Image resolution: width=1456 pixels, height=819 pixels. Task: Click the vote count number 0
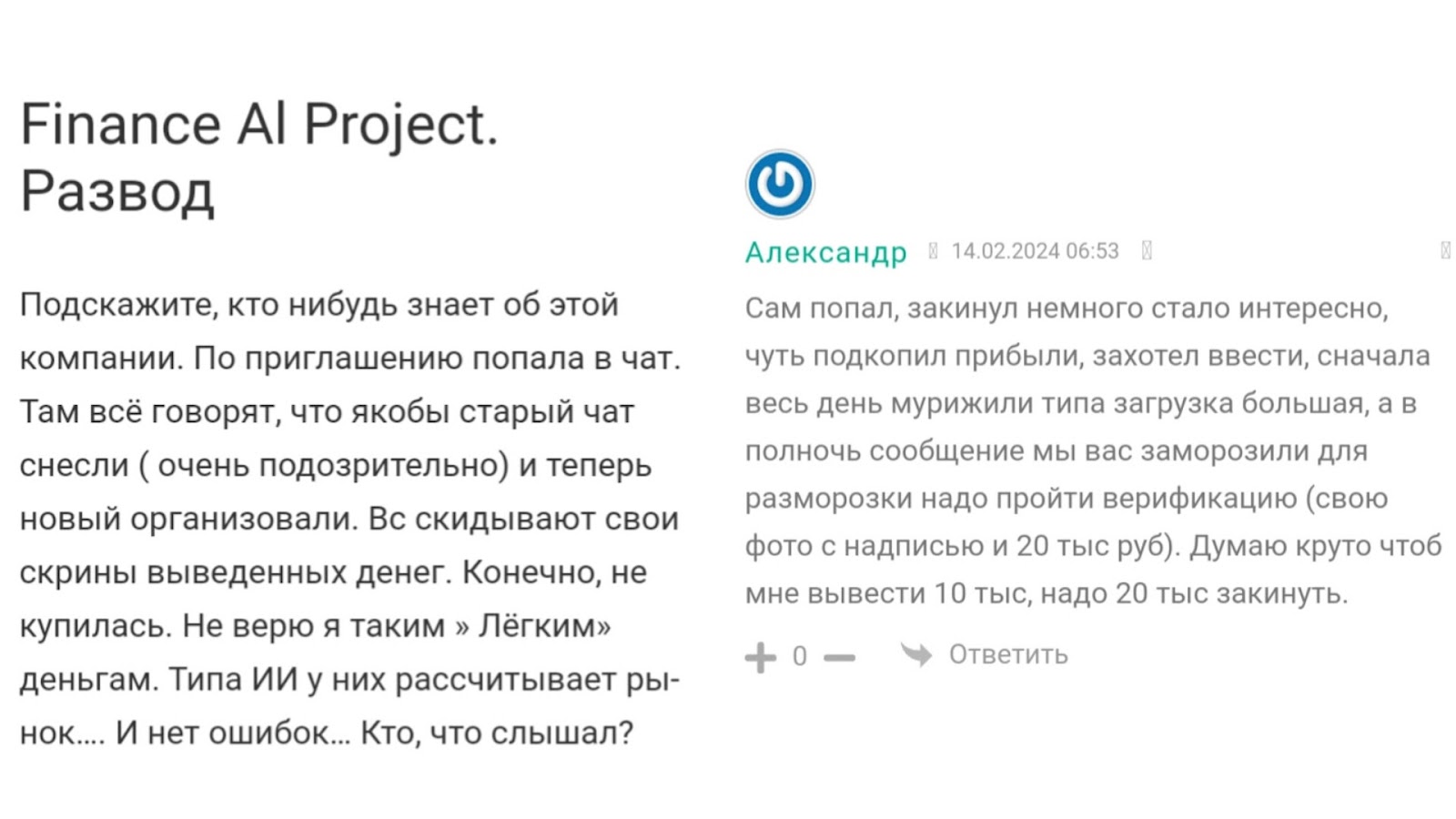(x=799, y=656)
